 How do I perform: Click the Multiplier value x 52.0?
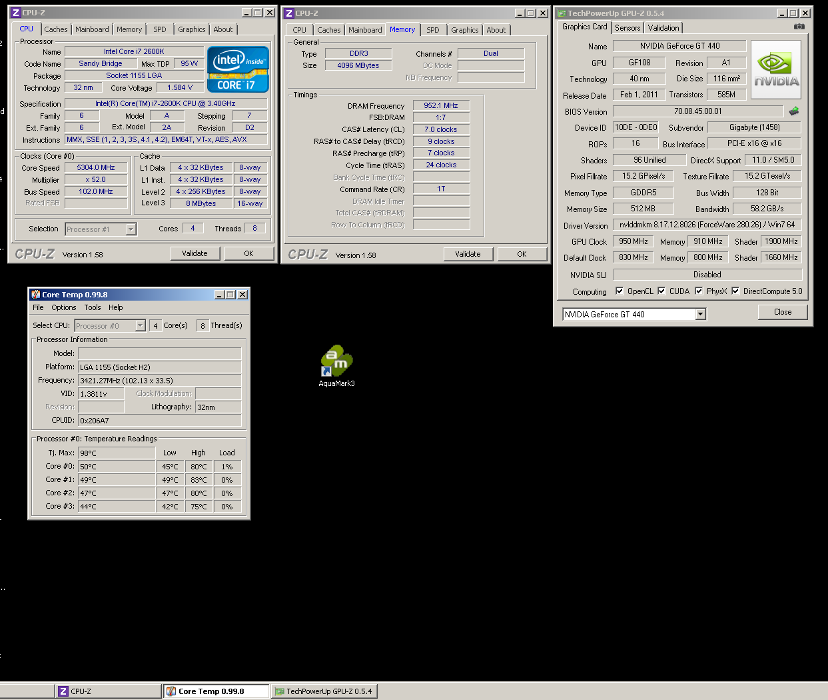tap(96, 179)
